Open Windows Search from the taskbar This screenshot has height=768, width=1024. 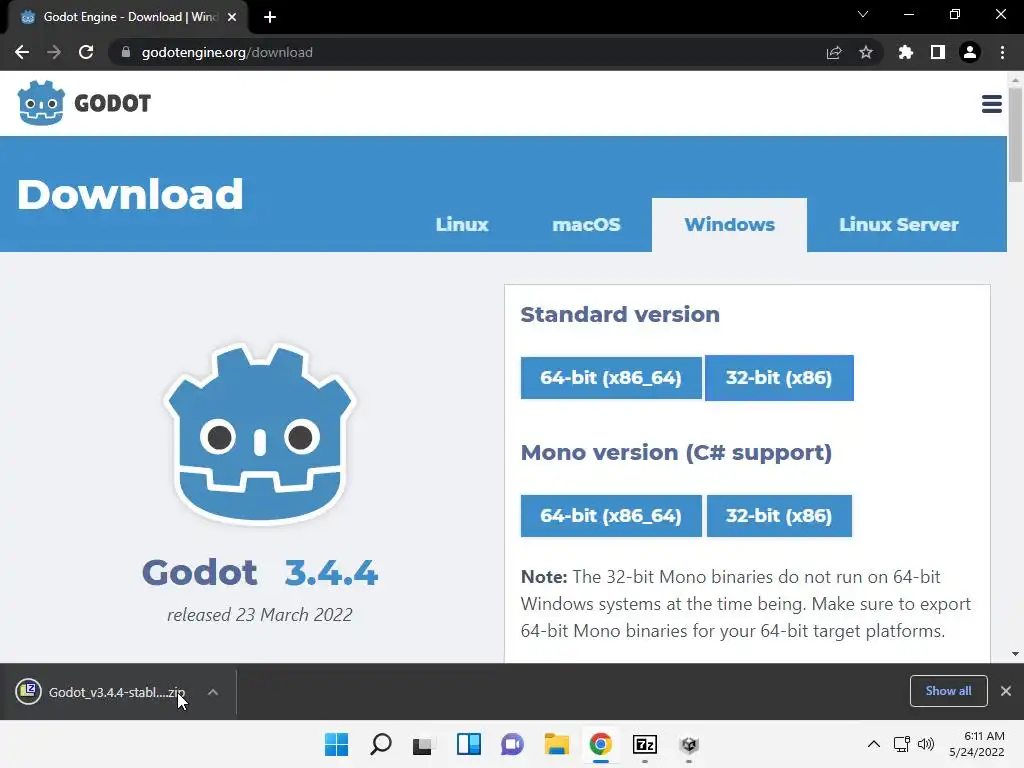(x=381, y=744)
